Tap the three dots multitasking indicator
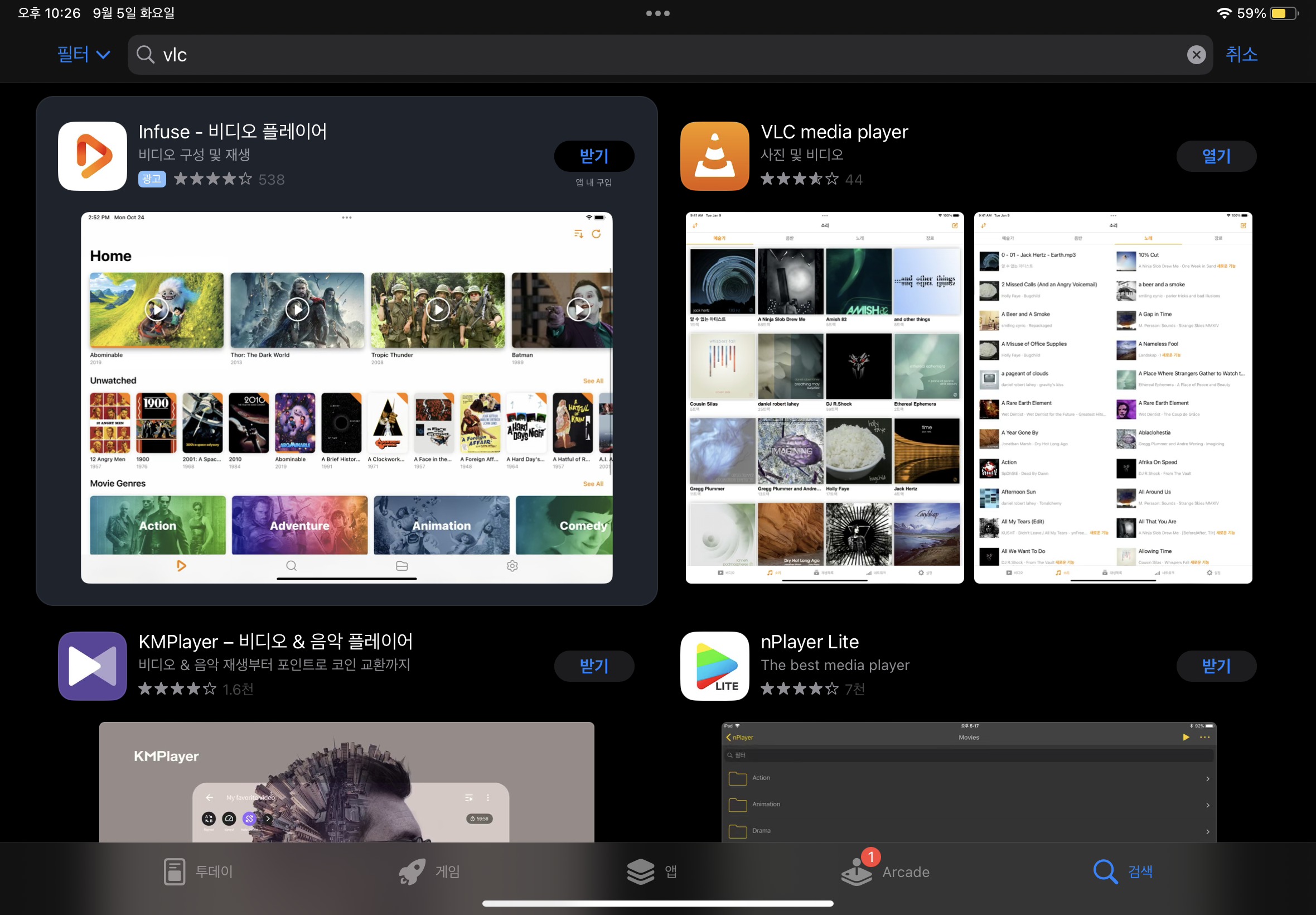The height and width of the screenshot is (915, 1316). 657,13
